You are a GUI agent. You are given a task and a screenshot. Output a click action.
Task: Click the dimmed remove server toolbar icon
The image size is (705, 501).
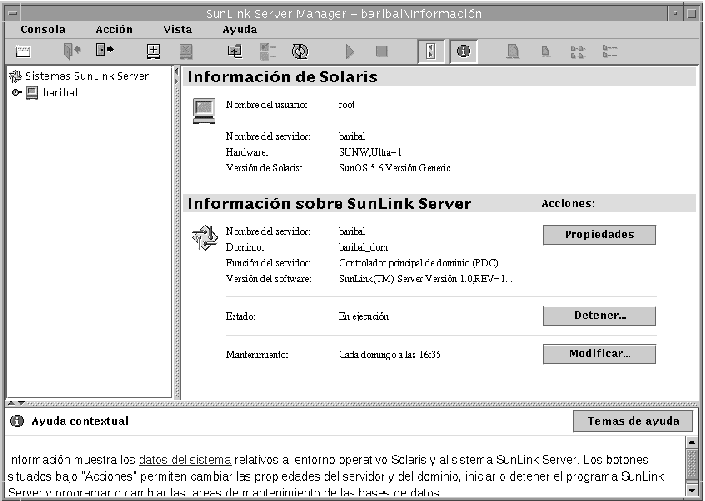(186, 51)
